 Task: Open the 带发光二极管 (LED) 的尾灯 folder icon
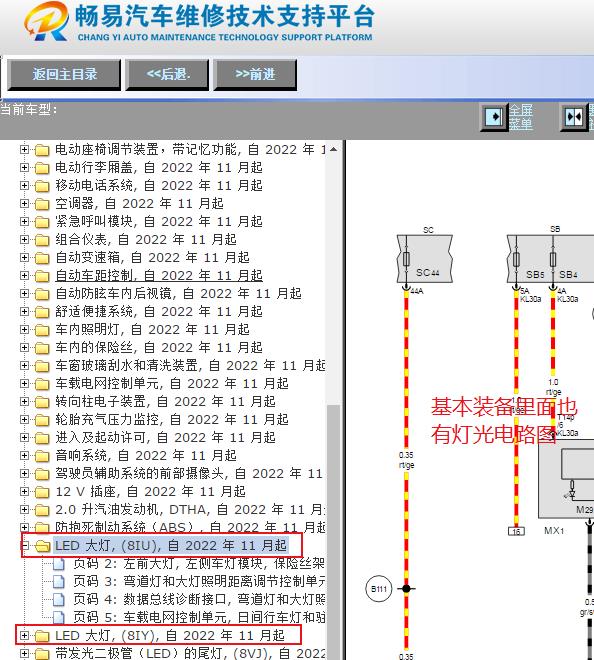click(42, 654)
